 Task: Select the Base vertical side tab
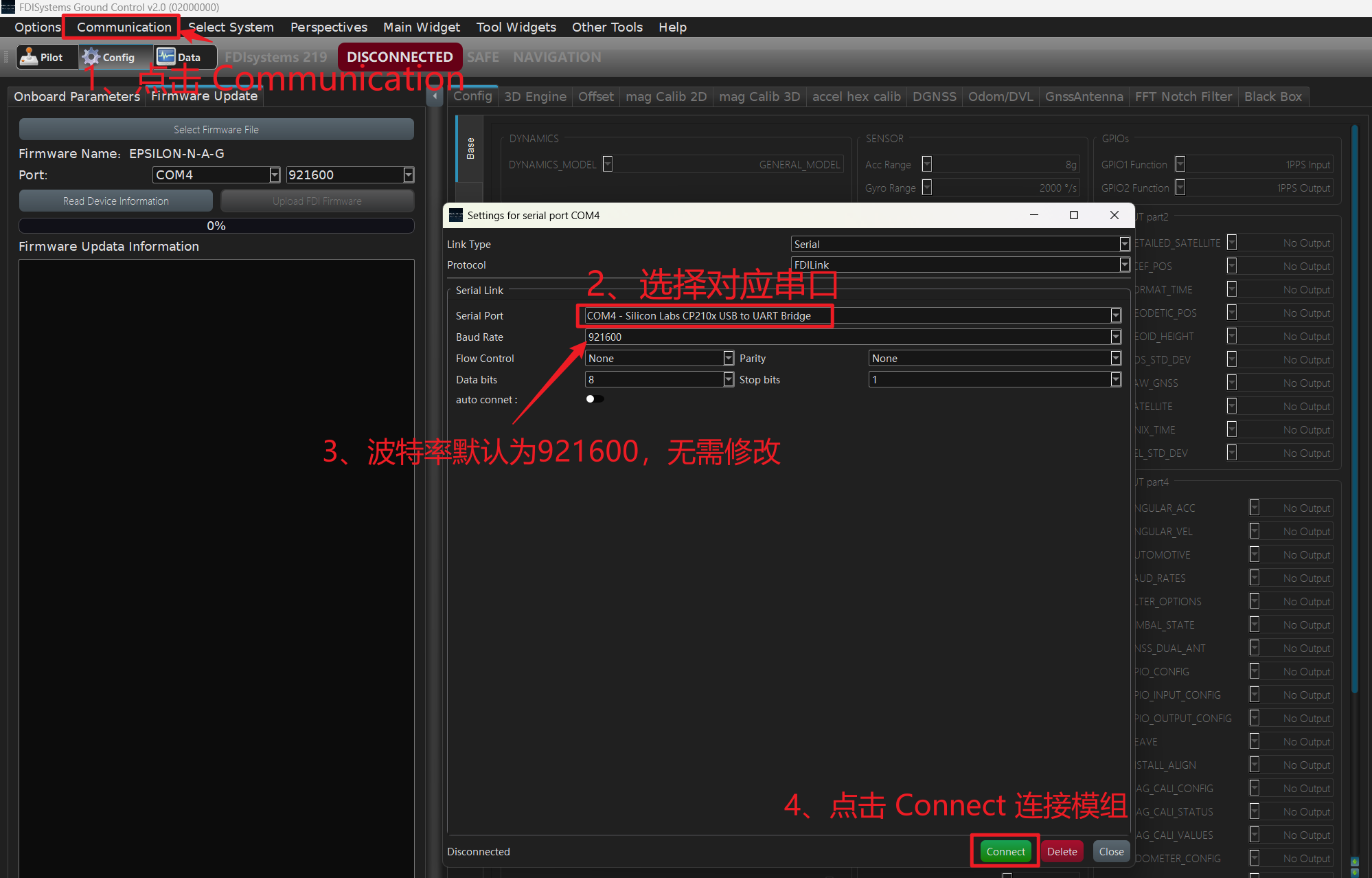[470, 148]
